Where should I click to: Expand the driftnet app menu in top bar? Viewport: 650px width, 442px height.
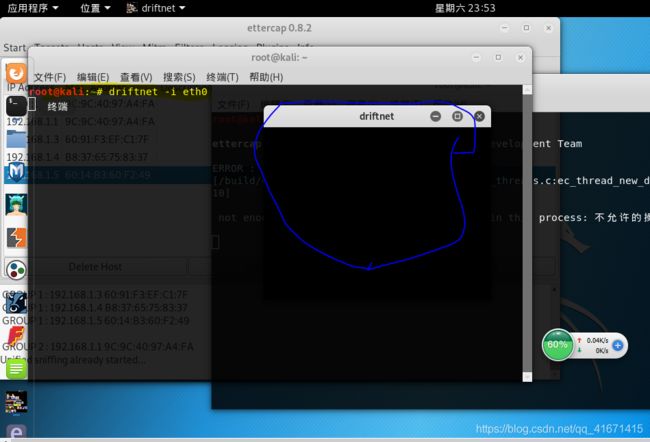pos(156,8)
